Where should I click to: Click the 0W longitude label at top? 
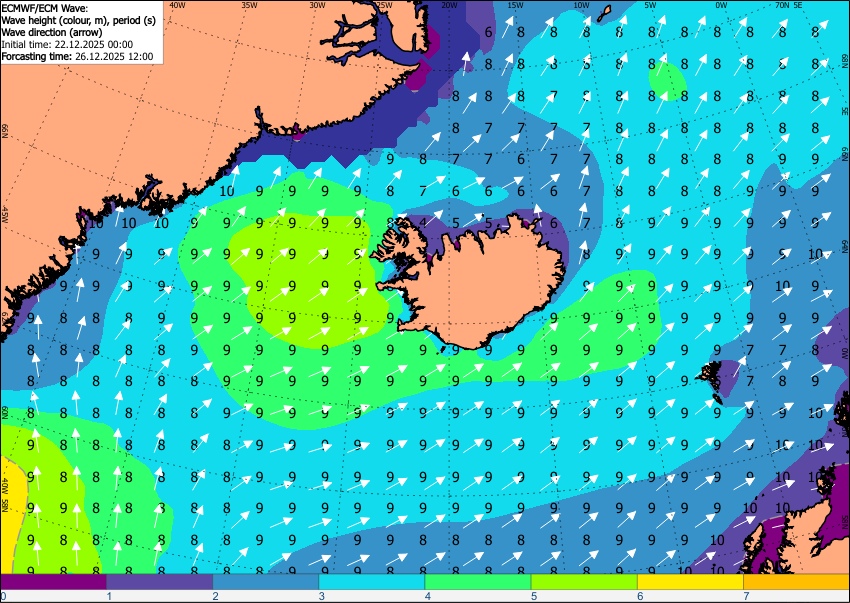[x=721, y=5]
